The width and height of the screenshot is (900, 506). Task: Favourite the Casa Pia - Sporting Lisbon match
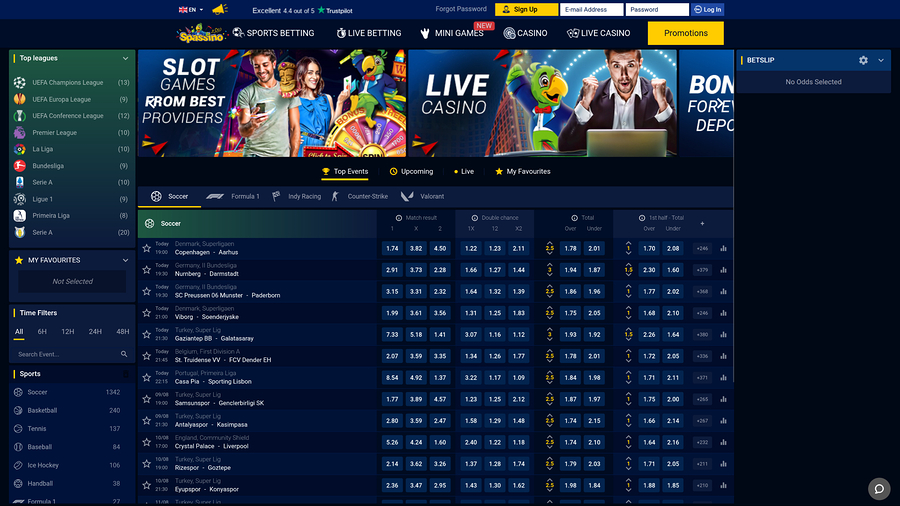(146, 377)
